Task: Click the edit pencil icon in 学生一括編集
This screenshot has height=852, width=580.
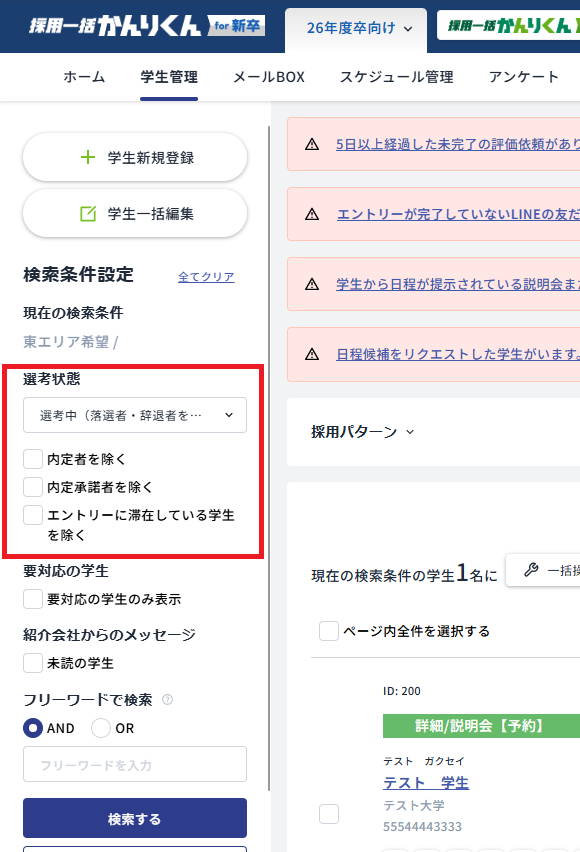Action: point(88,214)
